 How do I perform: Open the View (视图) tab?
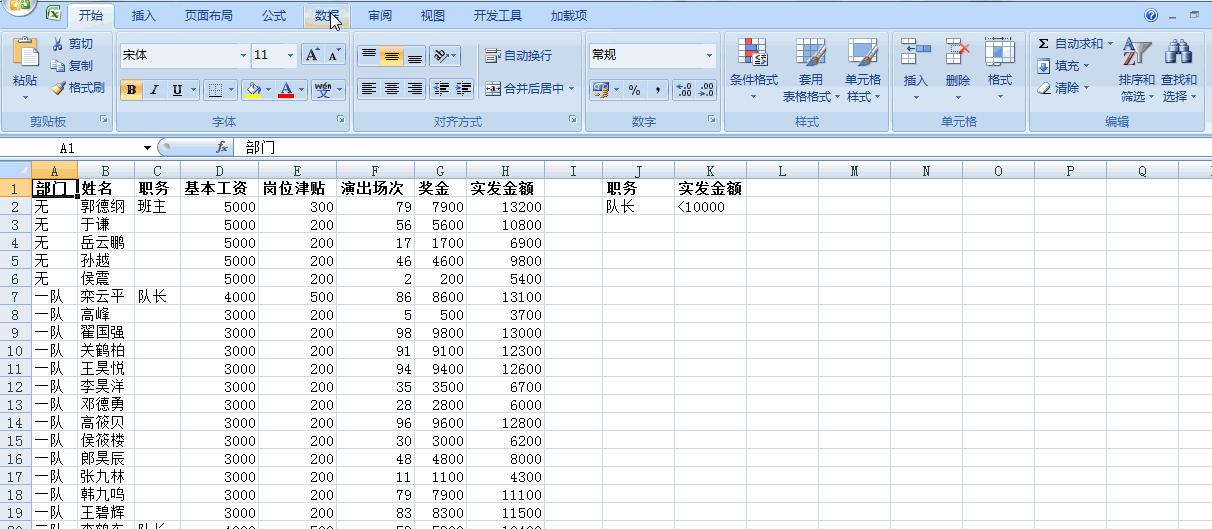pyautogui.click(x=433, y=16)
